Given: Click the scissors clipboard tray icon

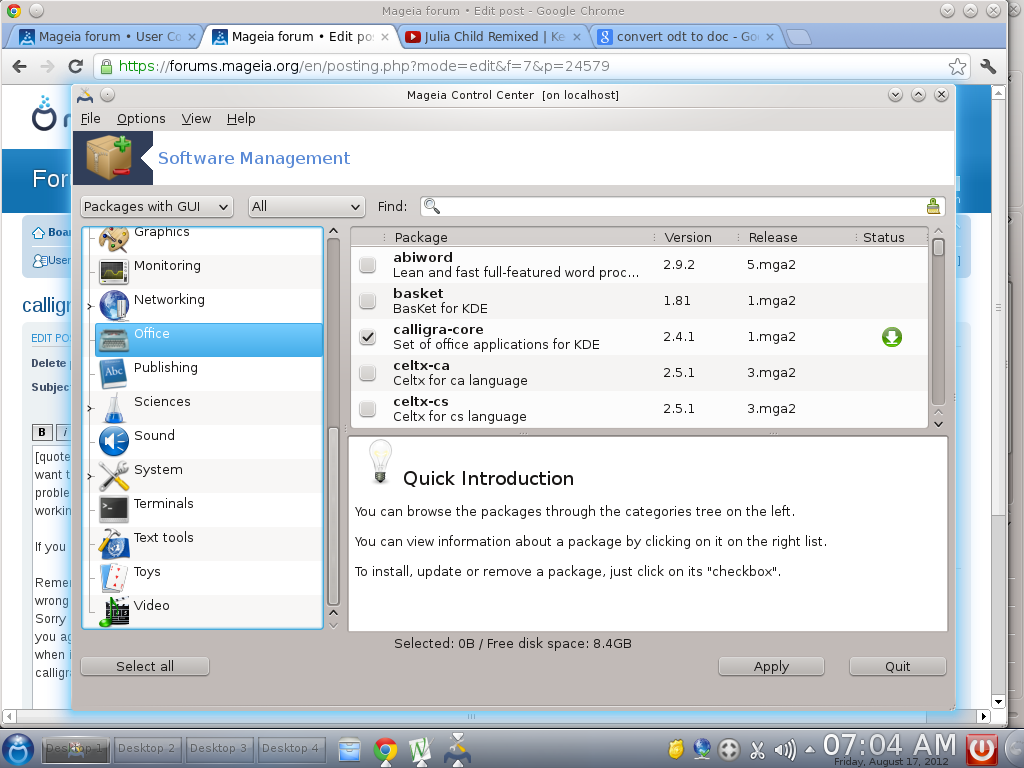Looking at the screenshot, I should (x=757, y=749).
